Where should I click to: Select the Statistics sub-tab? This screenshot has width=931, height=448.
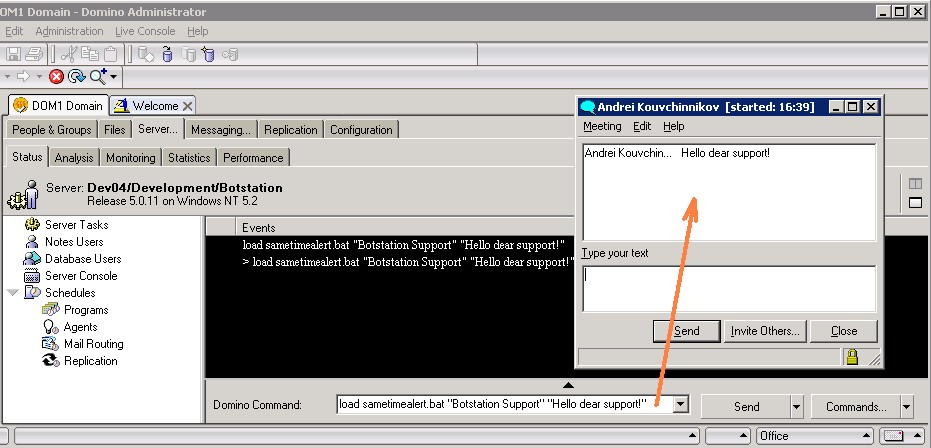[189, 158]
